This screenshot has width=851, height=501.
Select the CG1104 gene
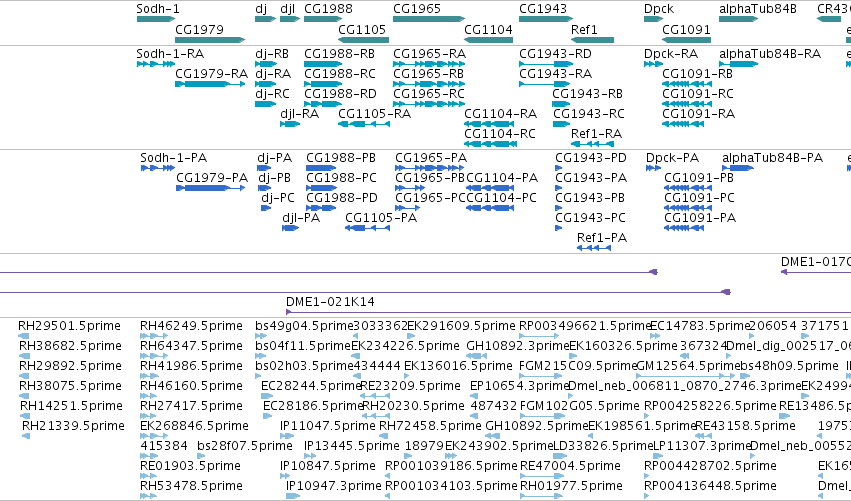tap(488, 40)
